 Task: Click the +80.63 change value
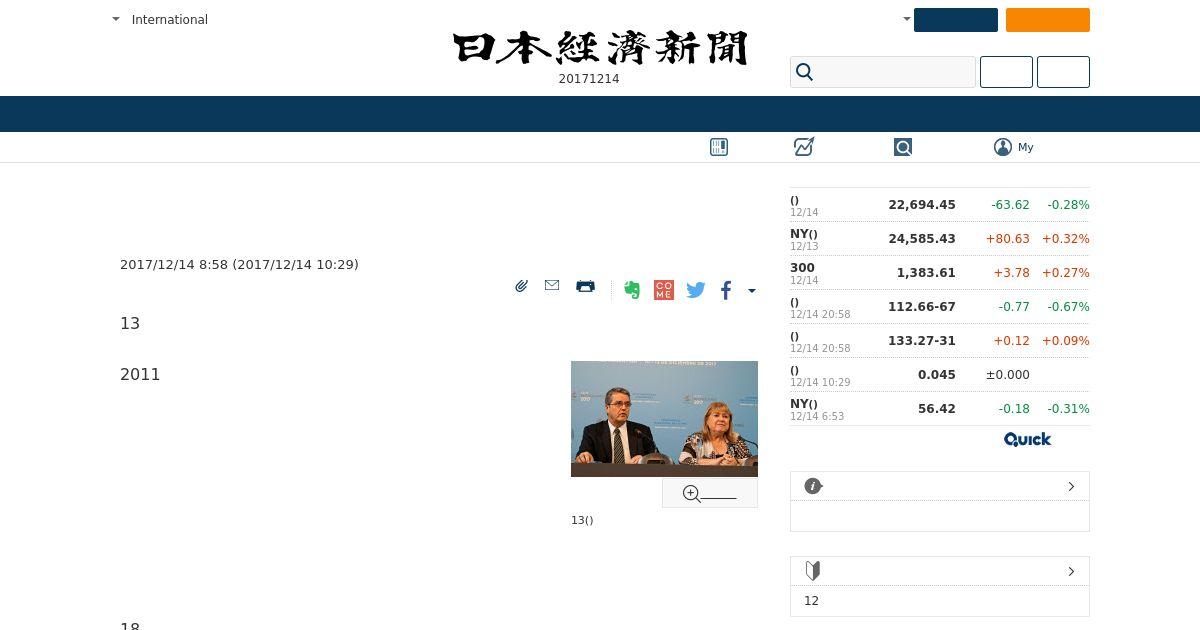1008,239
